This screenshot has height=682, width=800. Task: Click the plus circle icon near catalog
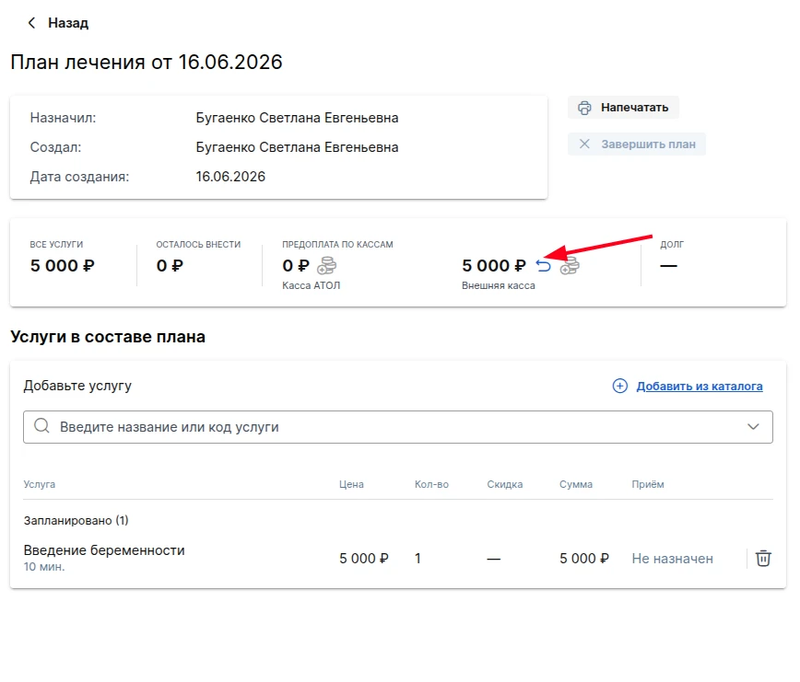(x=620, y=386)
